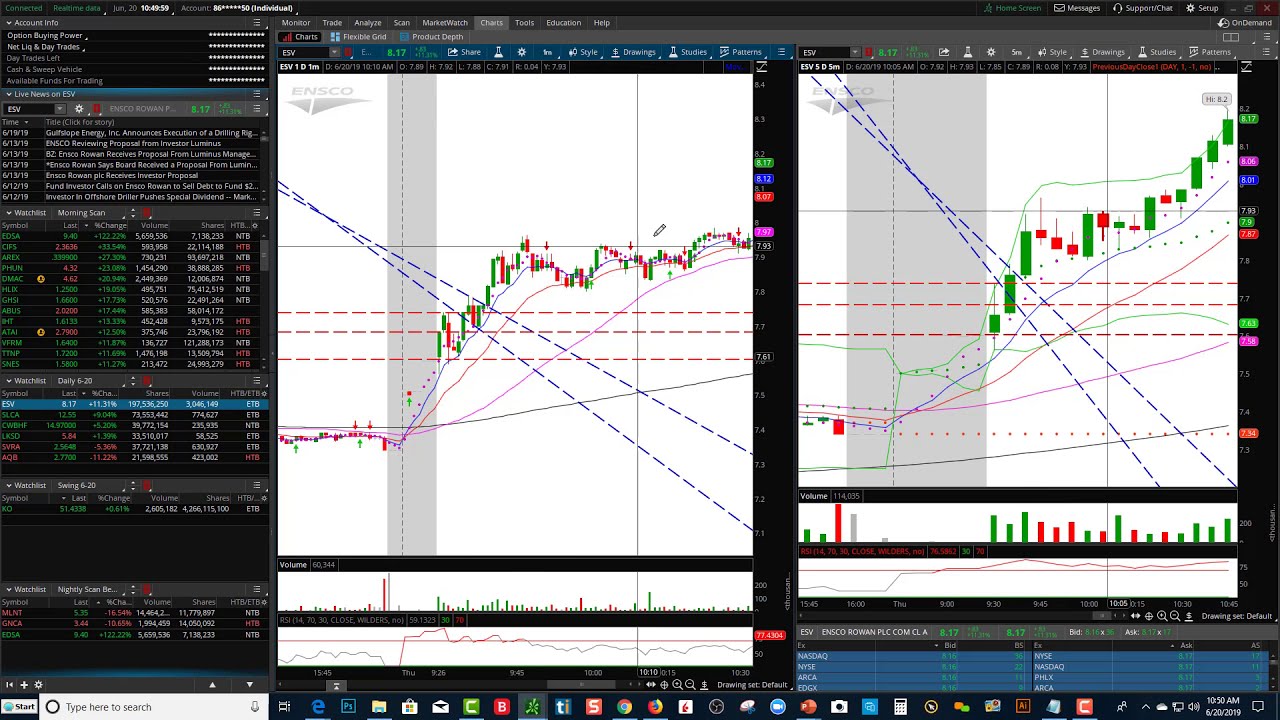Open the Swing 6-20 watchlist menu icon
Image resolution: width=1280 pixels, height=720 pixels.
(257, 485)
